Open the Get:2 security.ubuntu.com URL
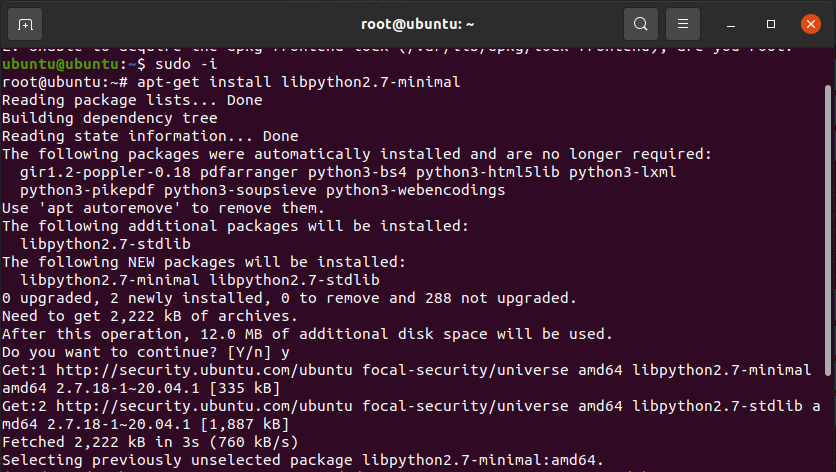The image size is (836, 472). (204, 406)
